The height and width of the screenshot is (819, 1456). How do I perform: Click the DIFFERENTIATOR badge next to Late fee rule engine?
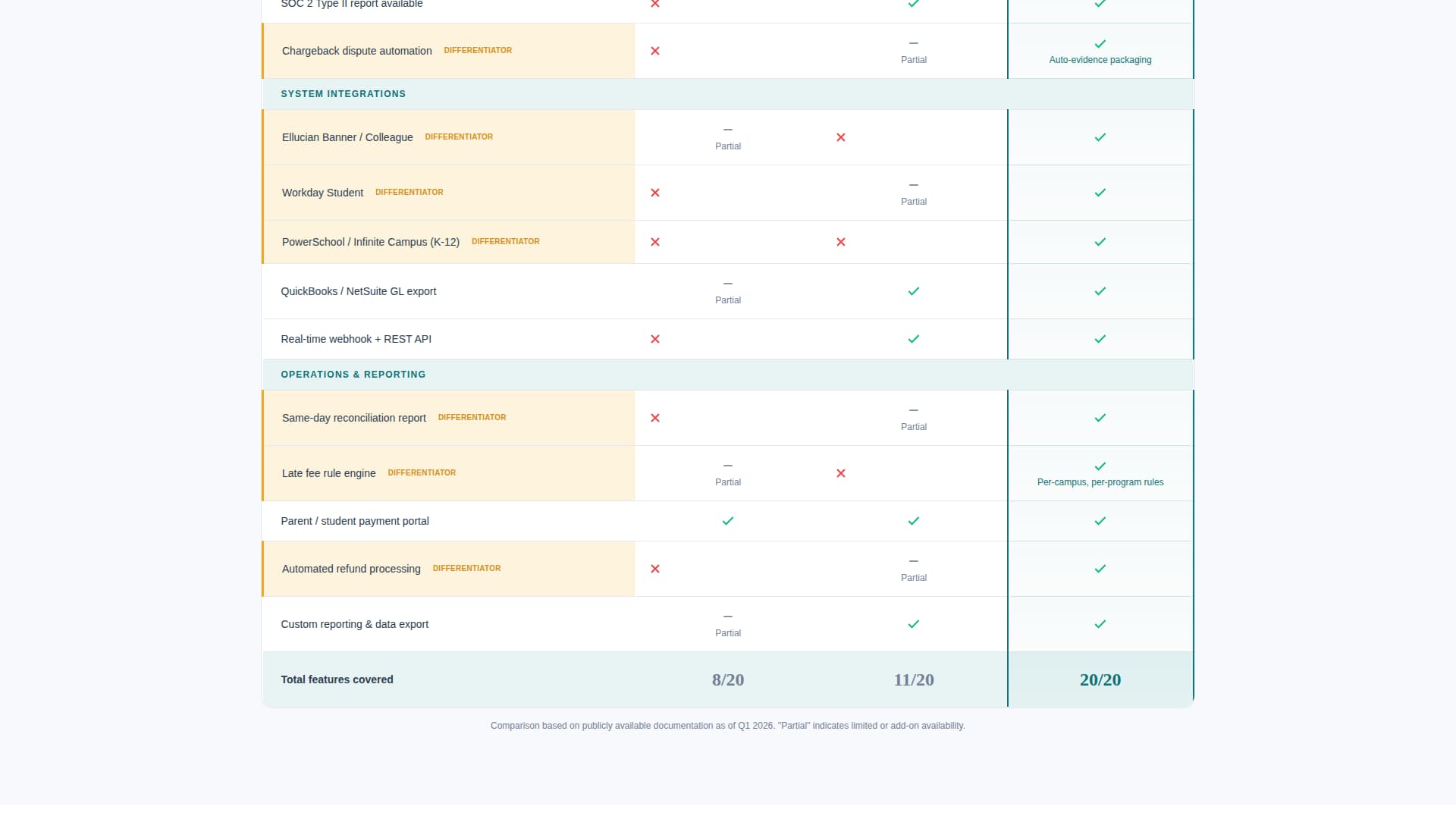pyautogui.click(x=422, y=473)
